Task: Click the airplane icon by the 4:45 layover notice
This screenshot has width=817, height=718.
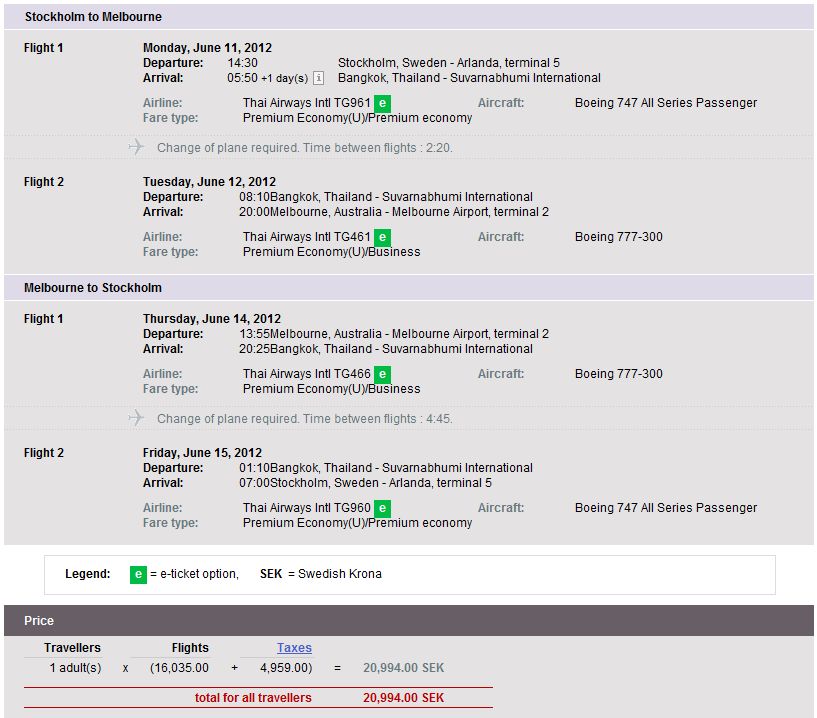Action: (136, 418)
